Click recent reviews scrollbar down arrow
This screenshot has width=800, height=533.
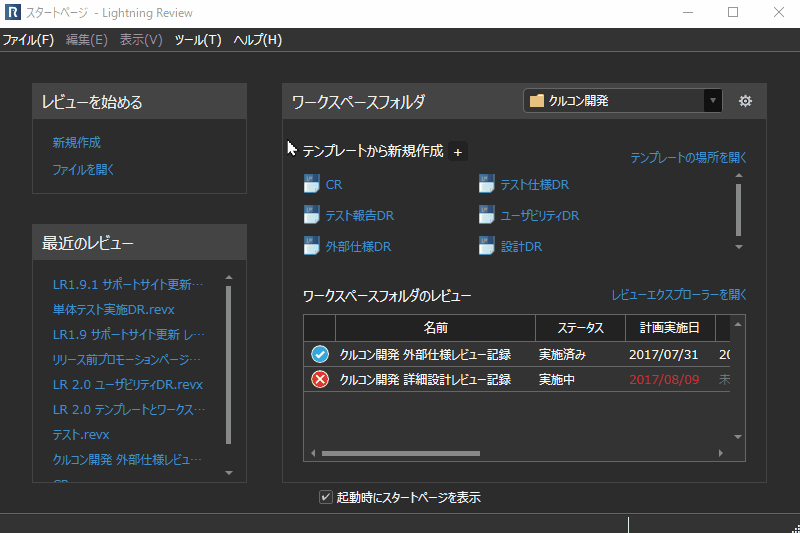click(x=229, y=473)
